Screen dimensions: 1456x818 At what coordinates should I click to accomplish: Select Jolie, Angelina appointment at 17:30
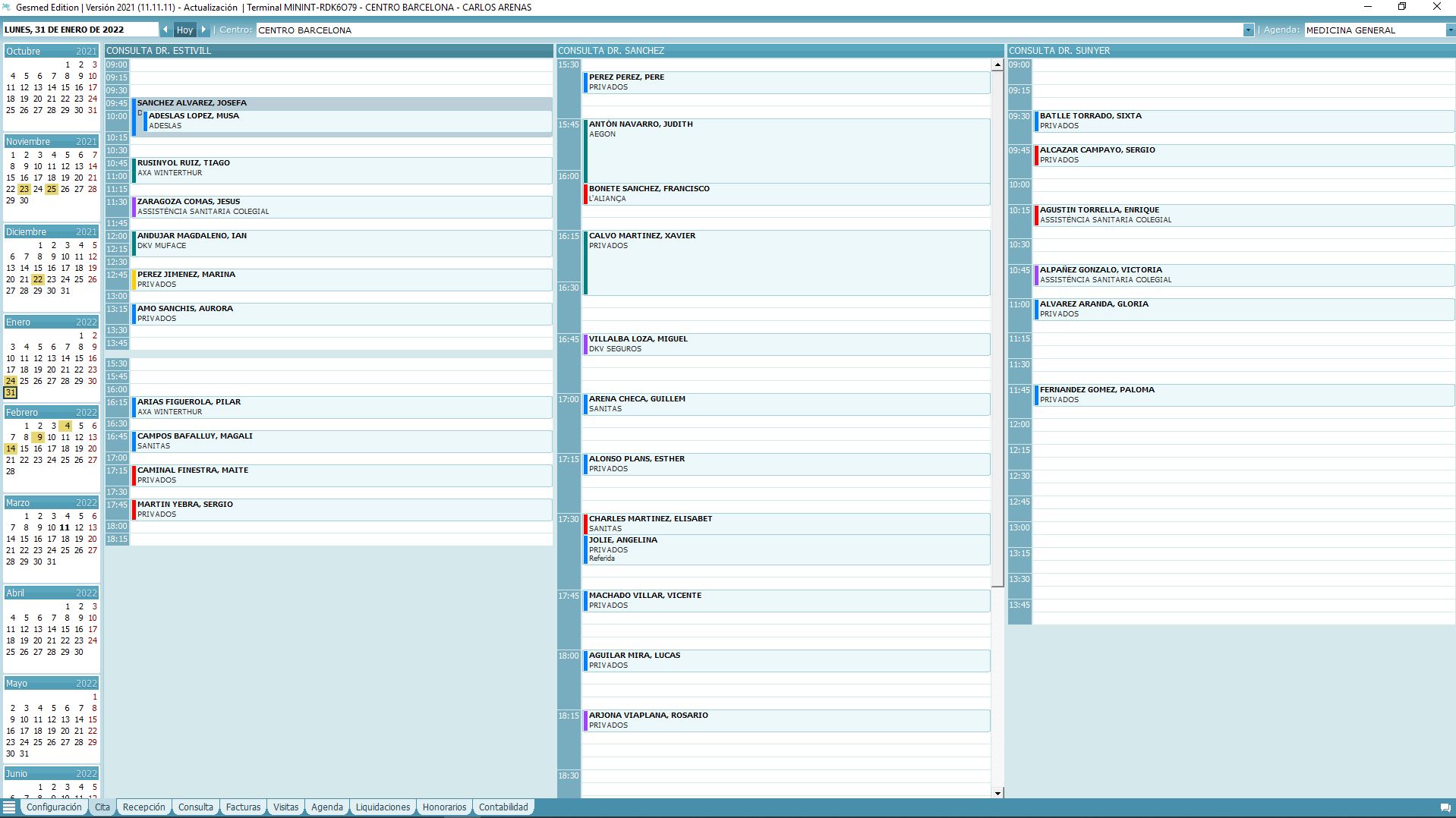tap(786, 549)
